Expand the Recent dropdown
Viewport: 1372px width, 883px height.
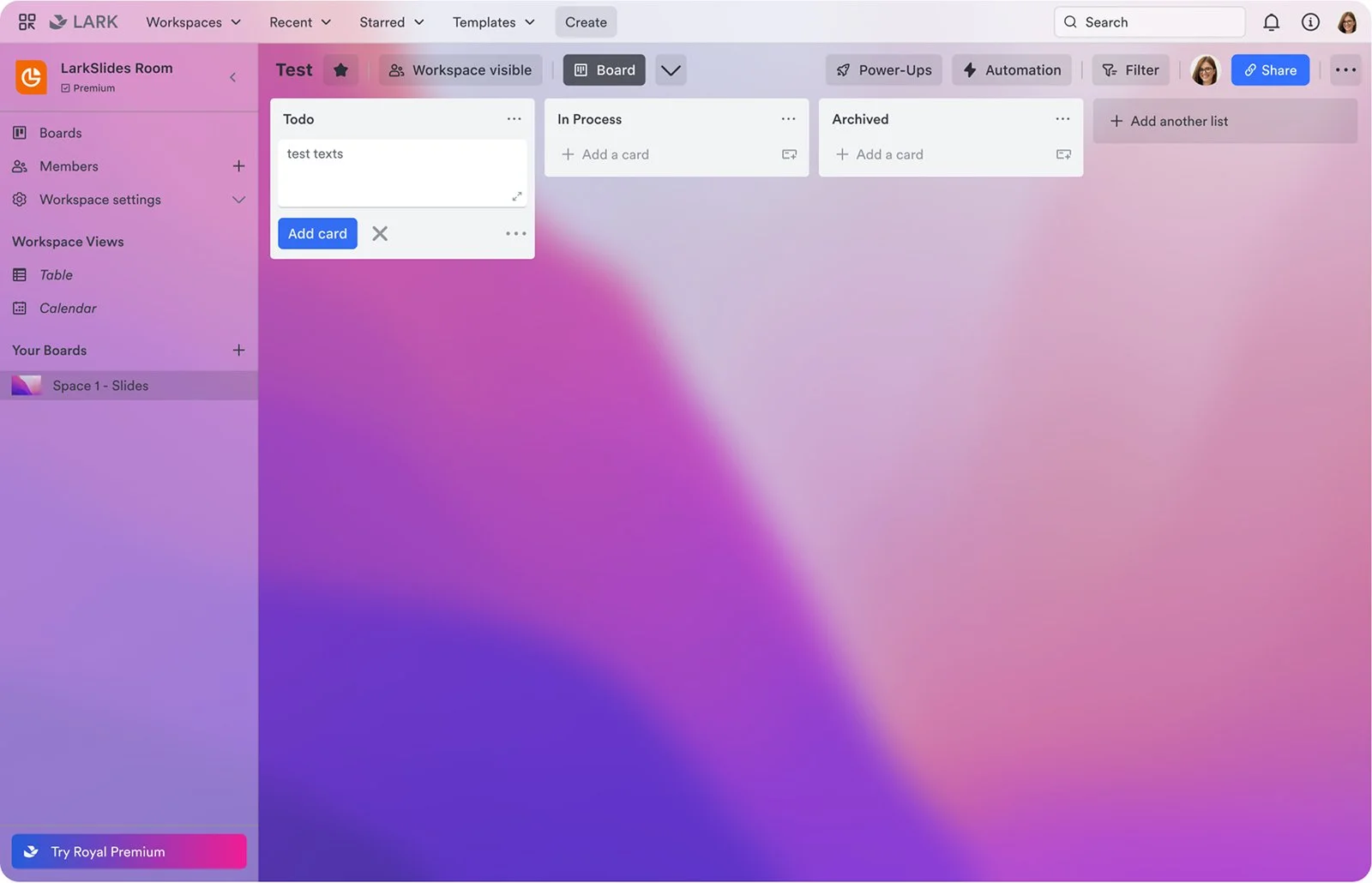pos(300,22)
